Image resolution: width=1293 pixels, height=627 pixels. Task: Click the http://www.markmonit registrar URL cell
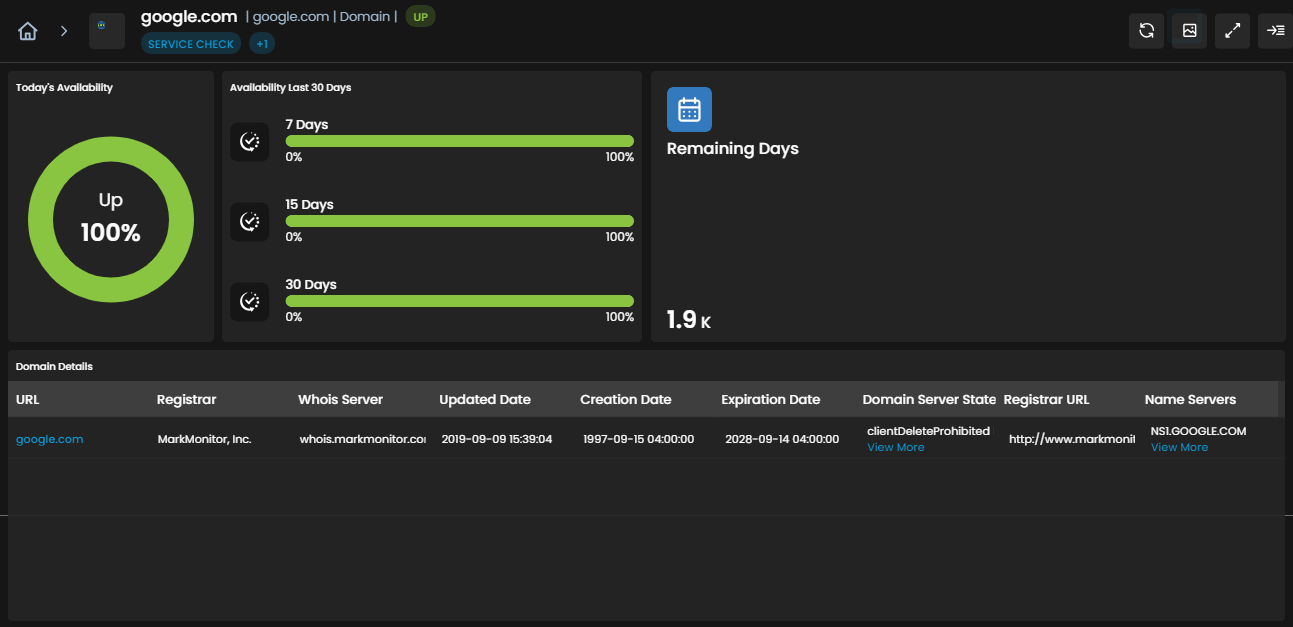(1072, 439)
